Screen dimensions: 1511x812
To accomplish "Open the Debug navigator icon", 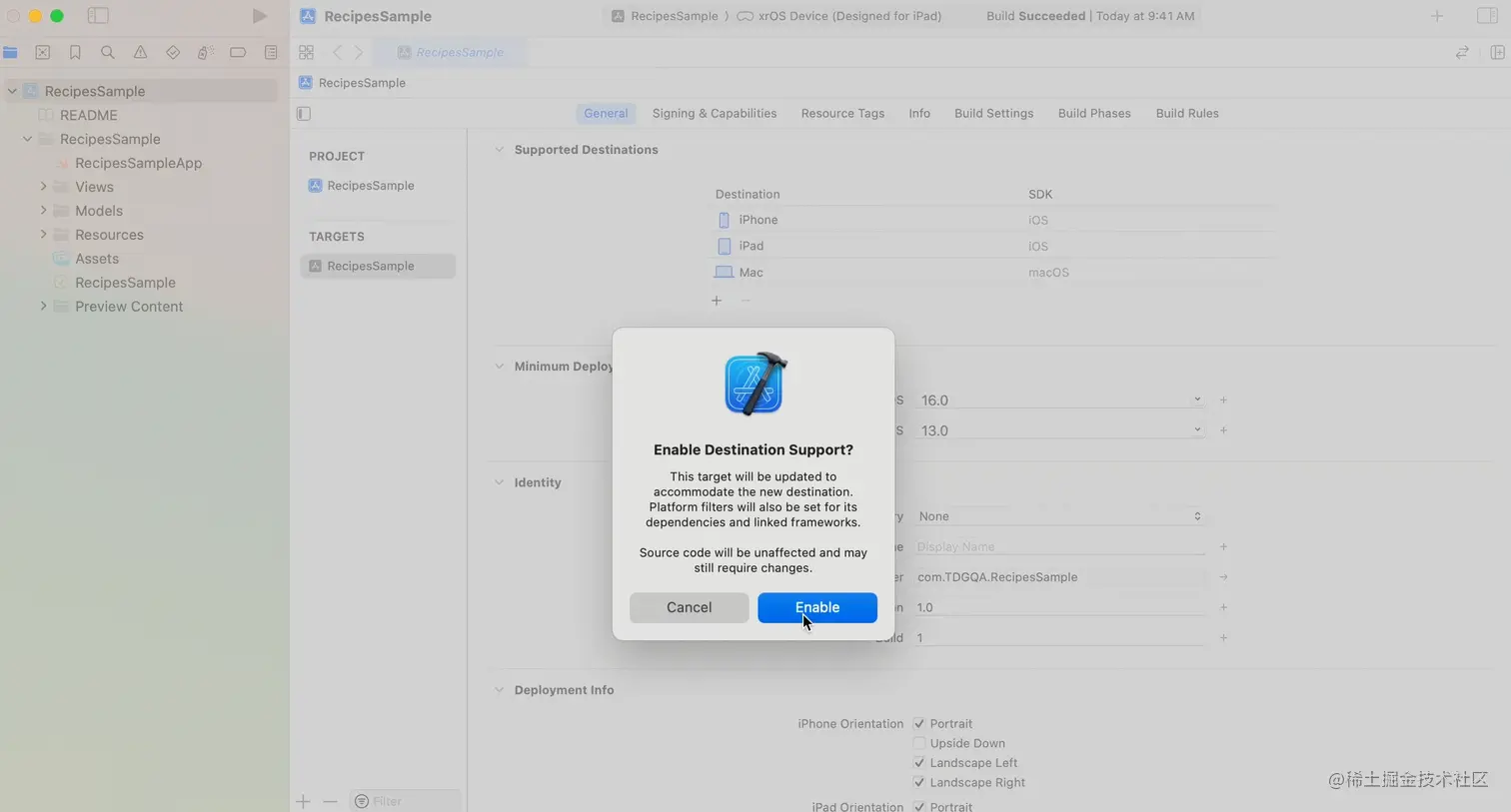I will point(205,52).
